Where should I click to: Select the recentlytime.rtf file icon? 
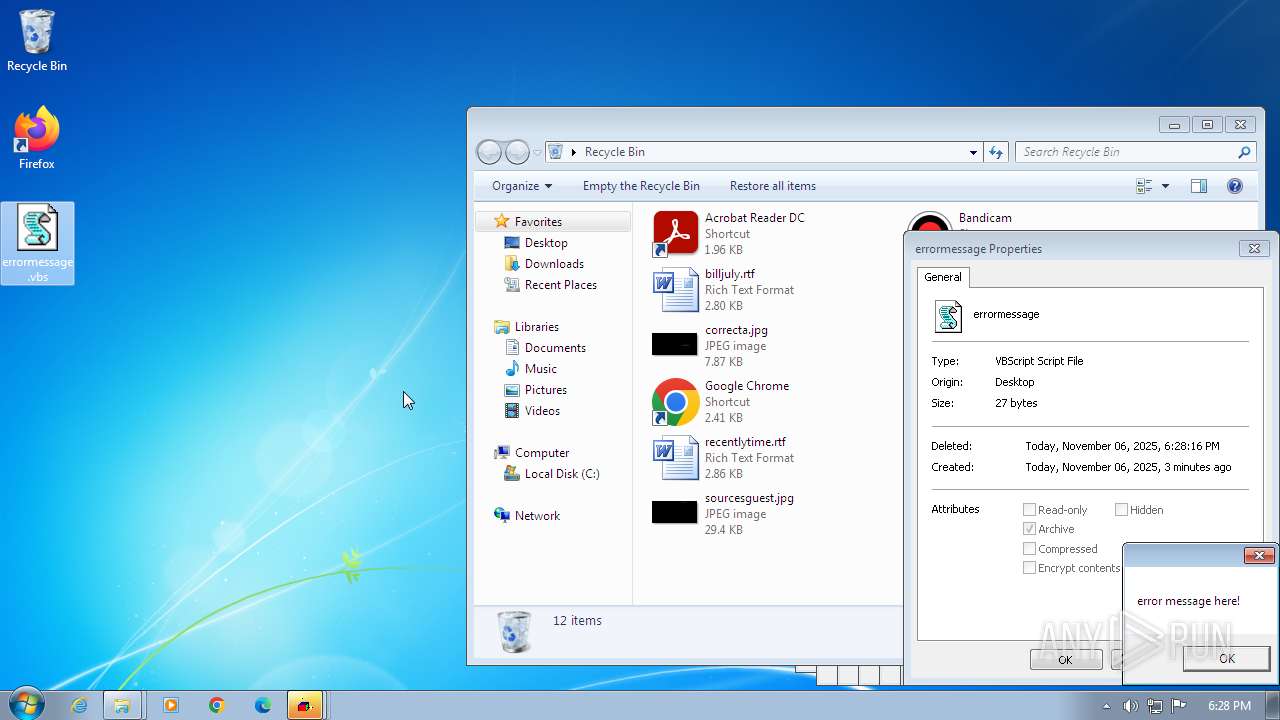tap(675, 458)
